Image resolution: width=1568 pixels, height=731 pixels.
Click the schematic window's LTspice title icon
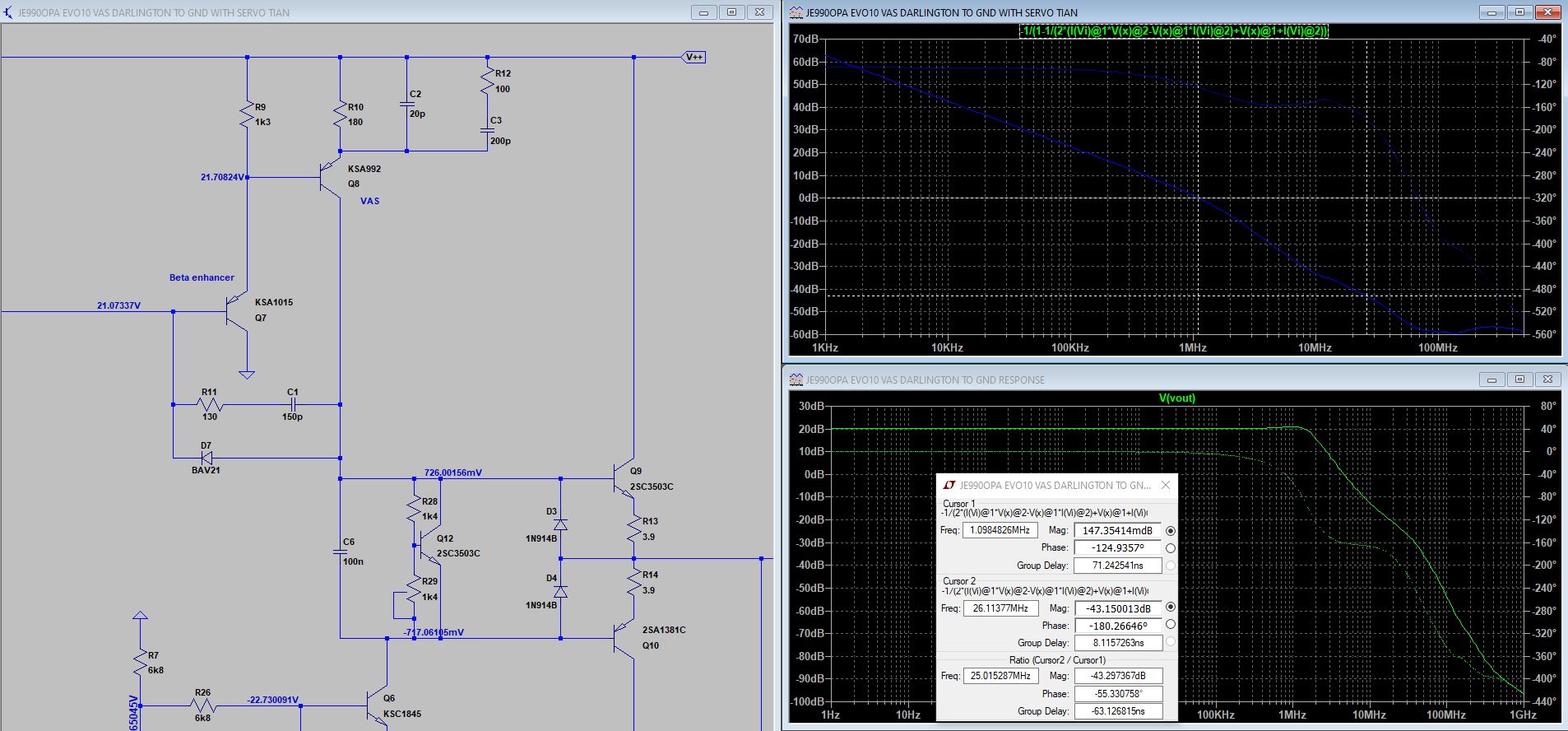click(x=7, y=12)
